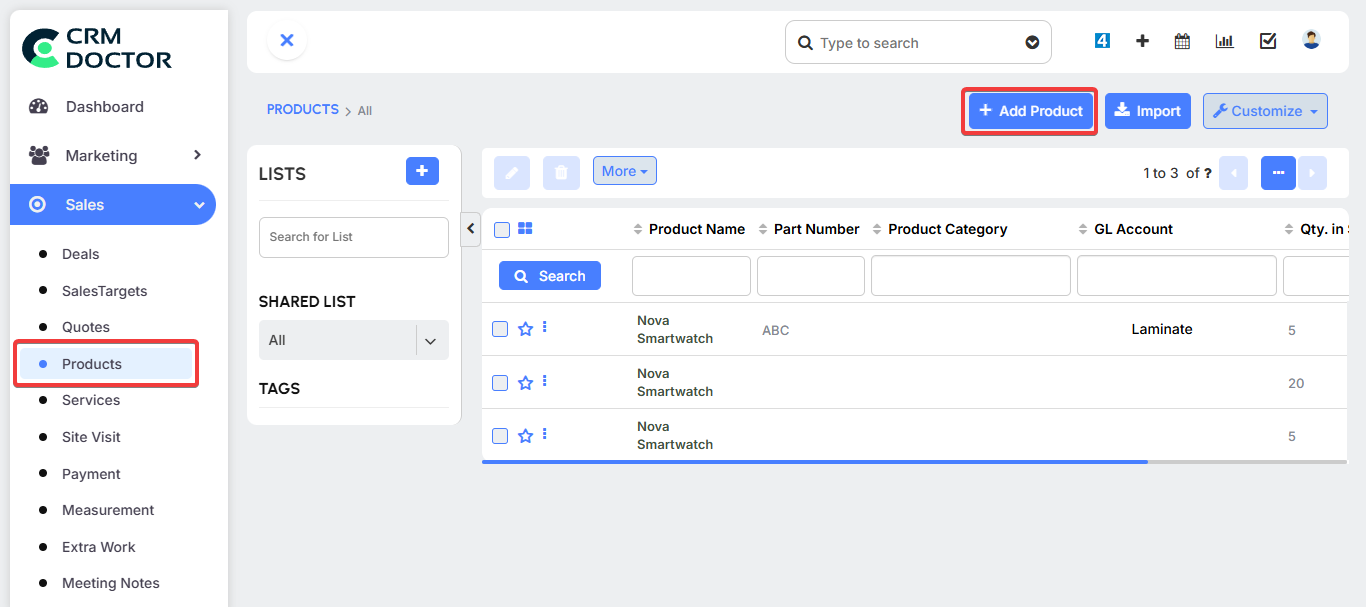Click the plus quick-create icon in header
Screen dimensions: 1366x607
(x=1142, y=41)
